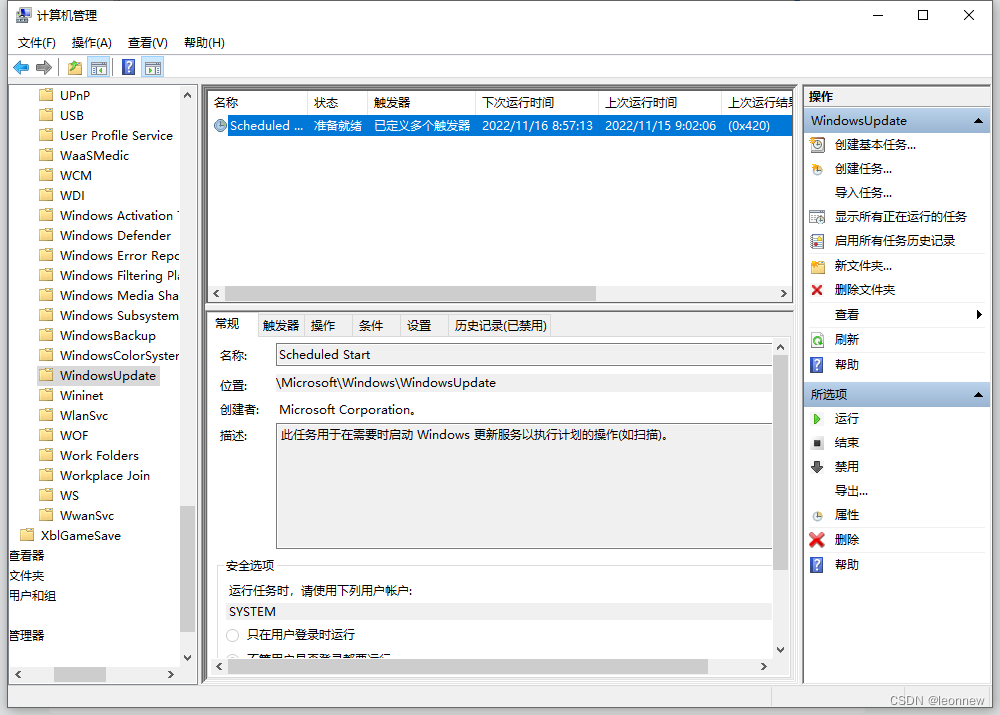This screenshot has height=715, width=1000.
Task: Click the 创建任务 clock icon
Action: (817, 168)
